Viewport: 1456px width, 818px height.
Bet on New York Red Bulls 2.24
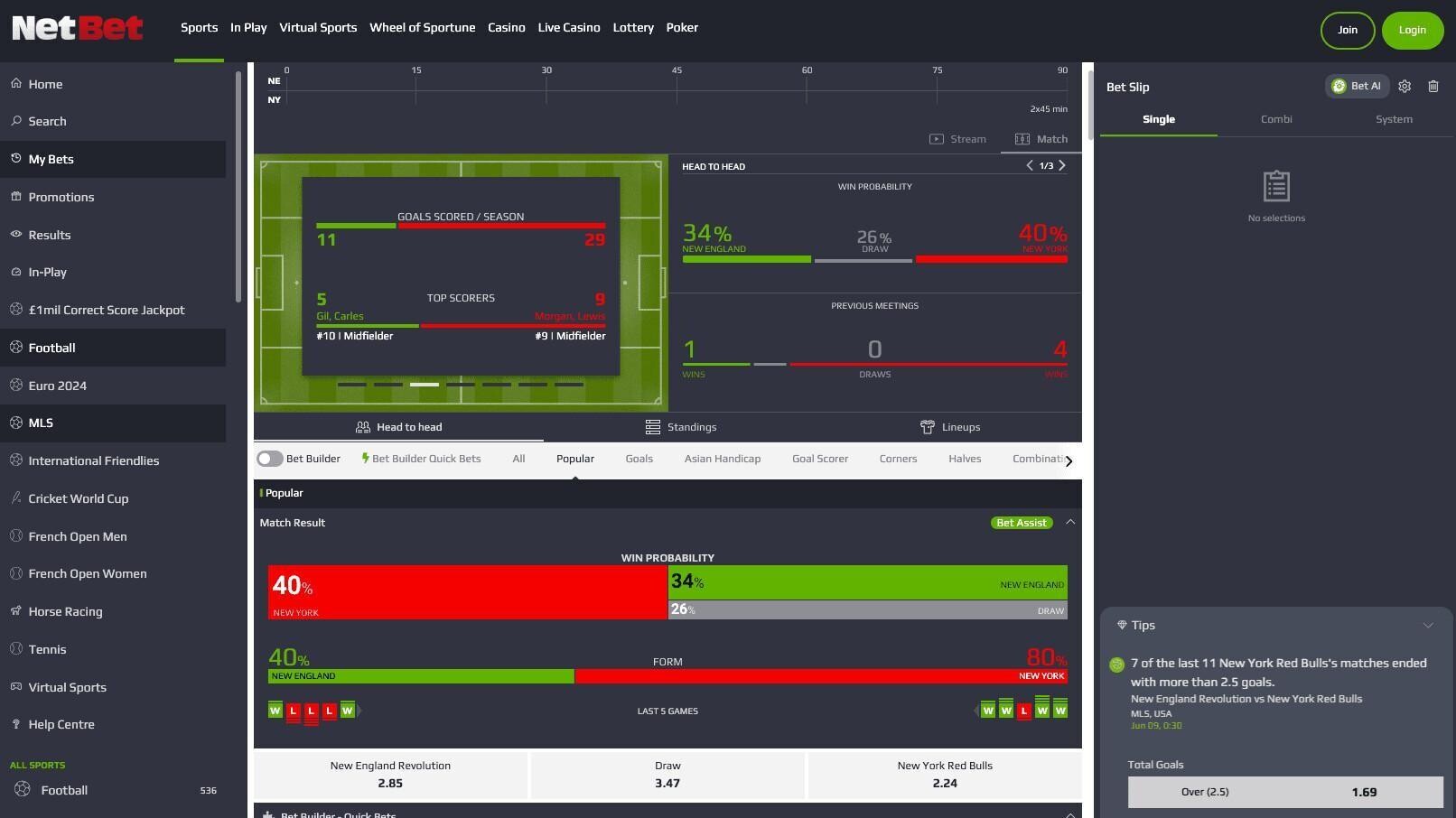tap(945, 775)
